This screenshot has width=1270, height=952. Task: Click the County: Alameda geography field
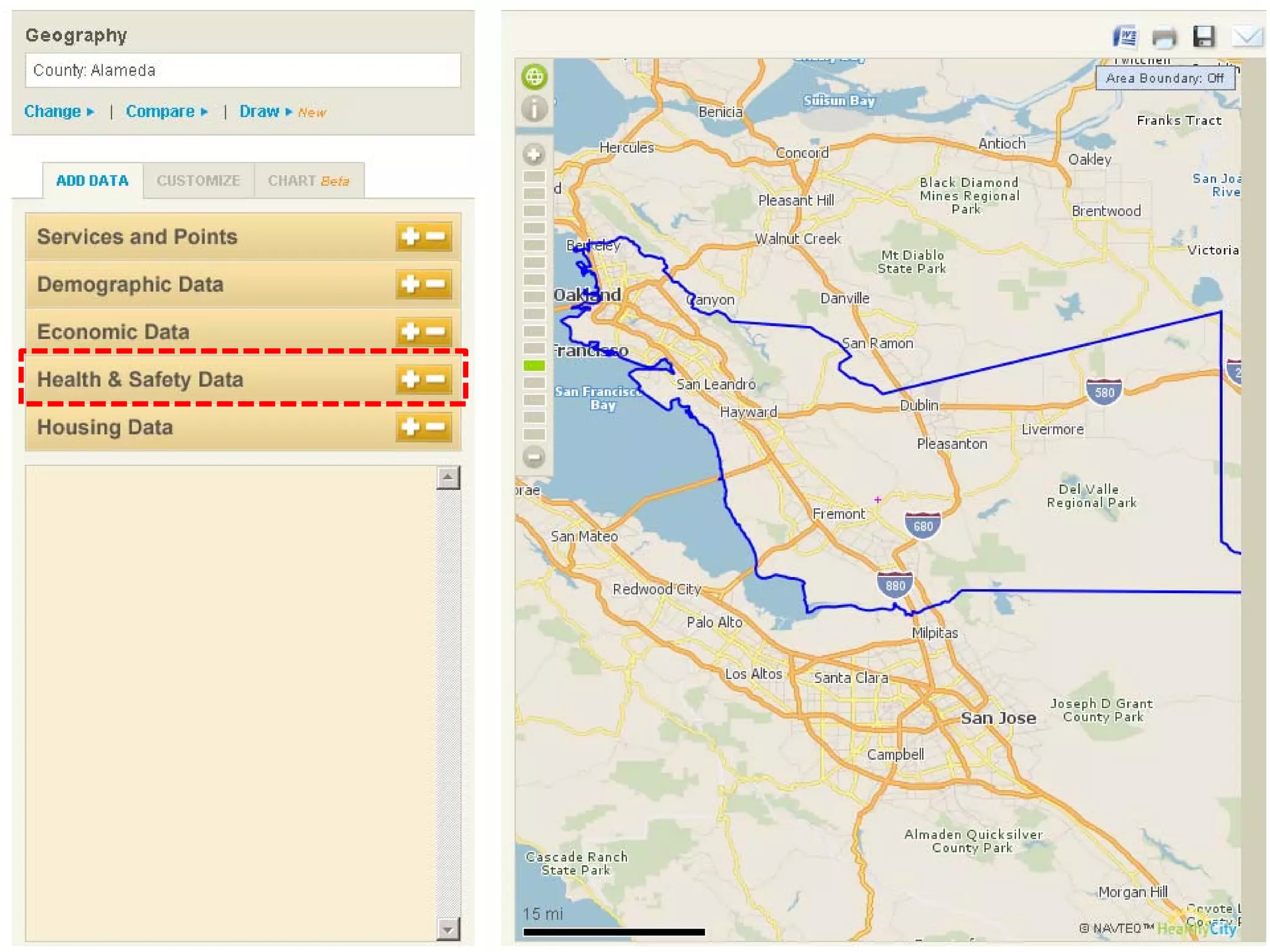tap(242, 70)
